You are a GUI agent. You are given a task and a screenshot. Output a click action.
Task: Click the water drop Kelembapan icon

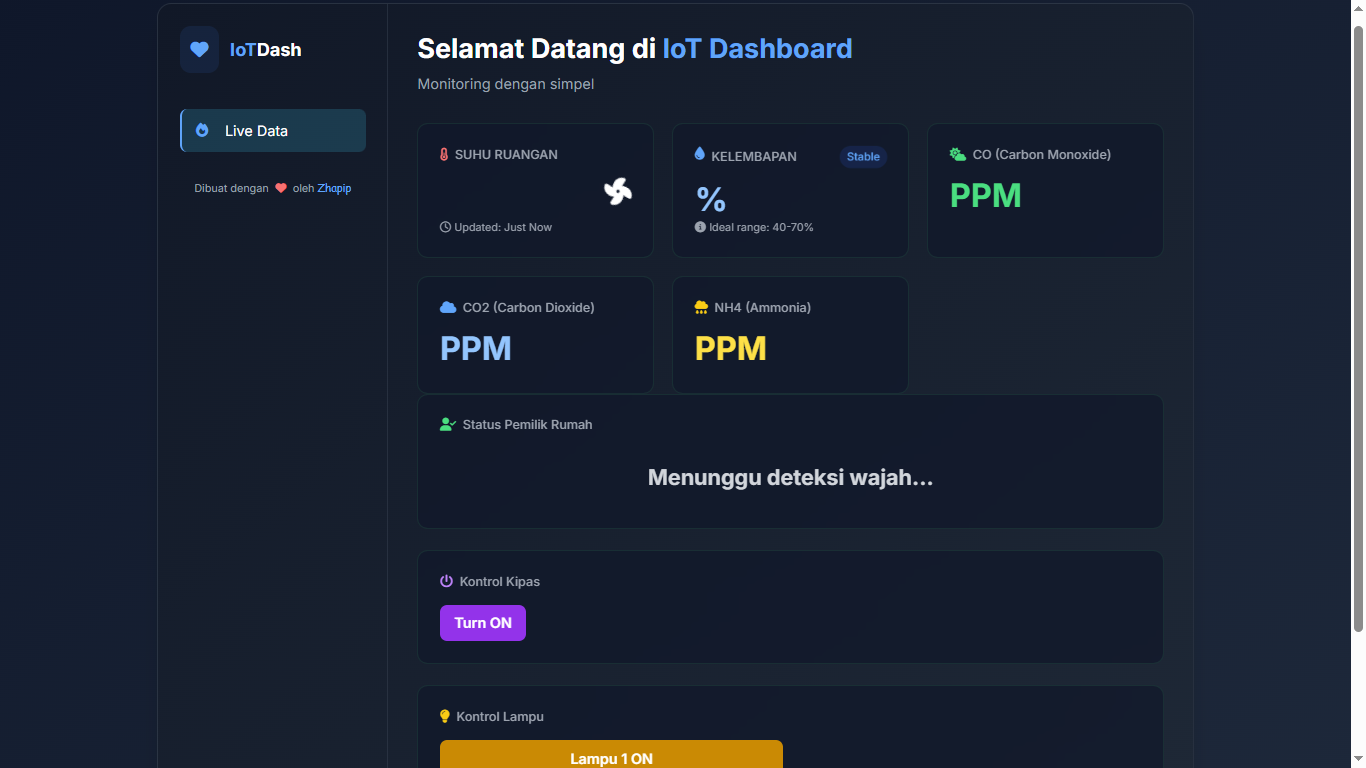coord(700,154)
